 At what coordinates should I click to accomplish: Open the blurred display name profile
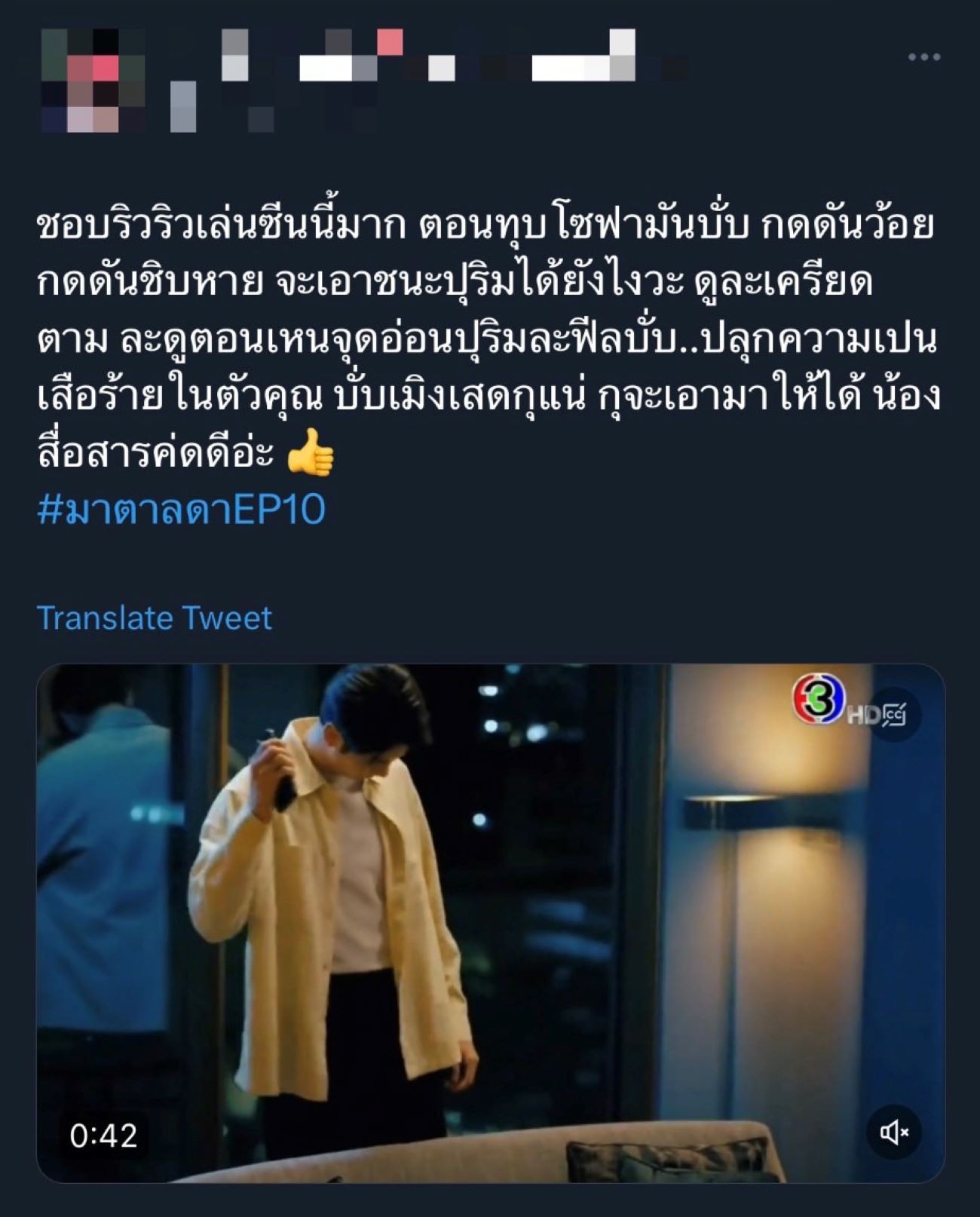452,55
